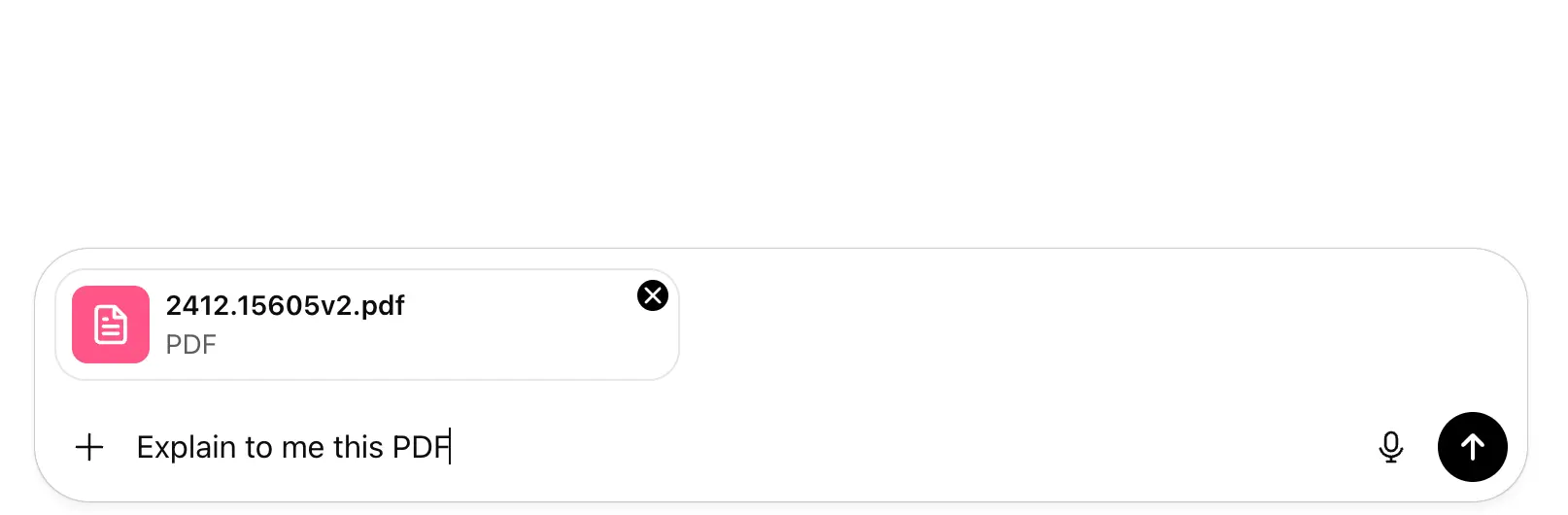Click the empty input area before the microphone
Image resolution: width=1568 pixels, height=515 pixels.
click(x=971, y=447)
